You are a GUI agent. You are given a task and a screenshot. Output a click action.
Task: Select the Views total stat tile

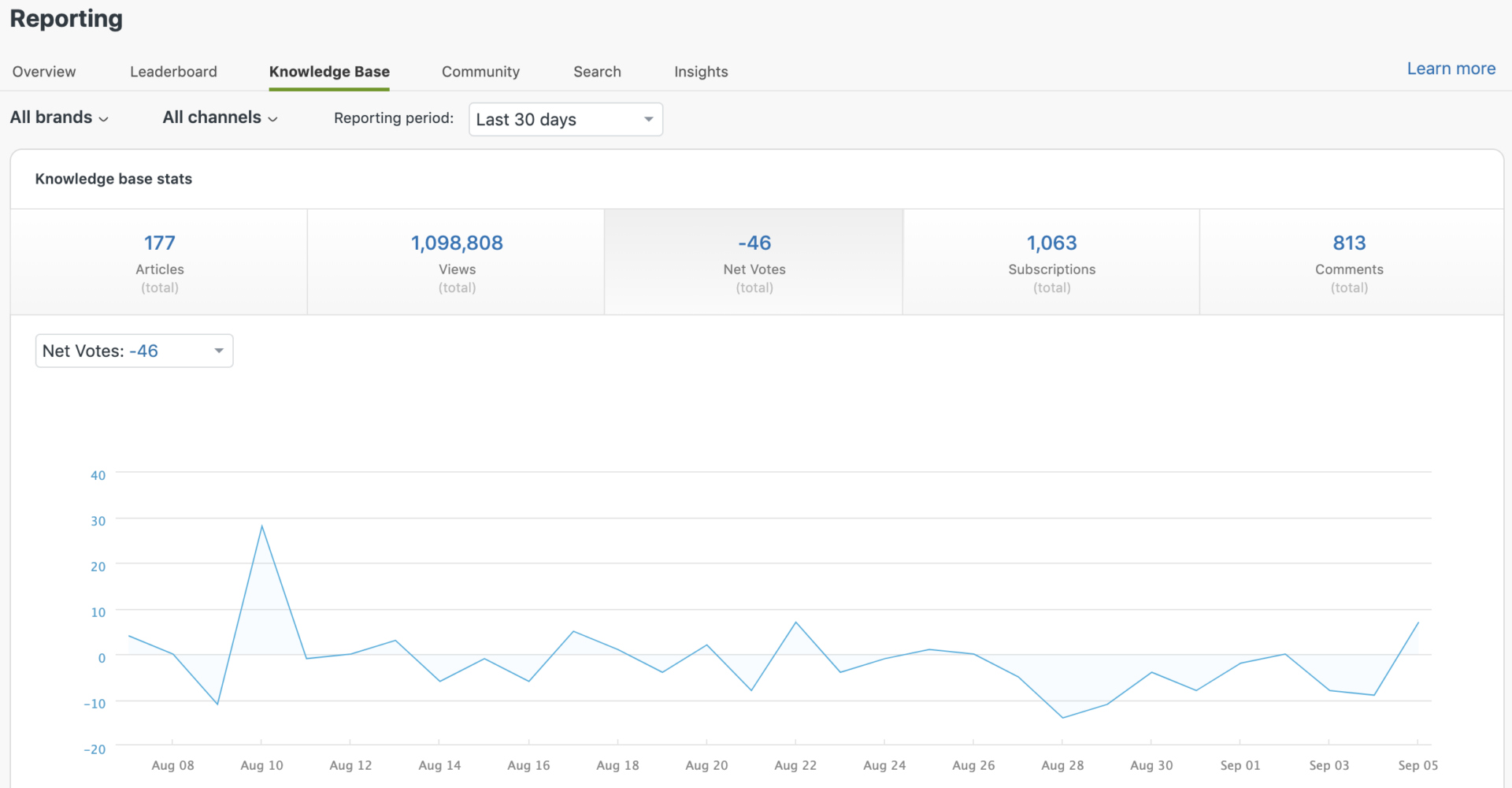tap(457, 262)
